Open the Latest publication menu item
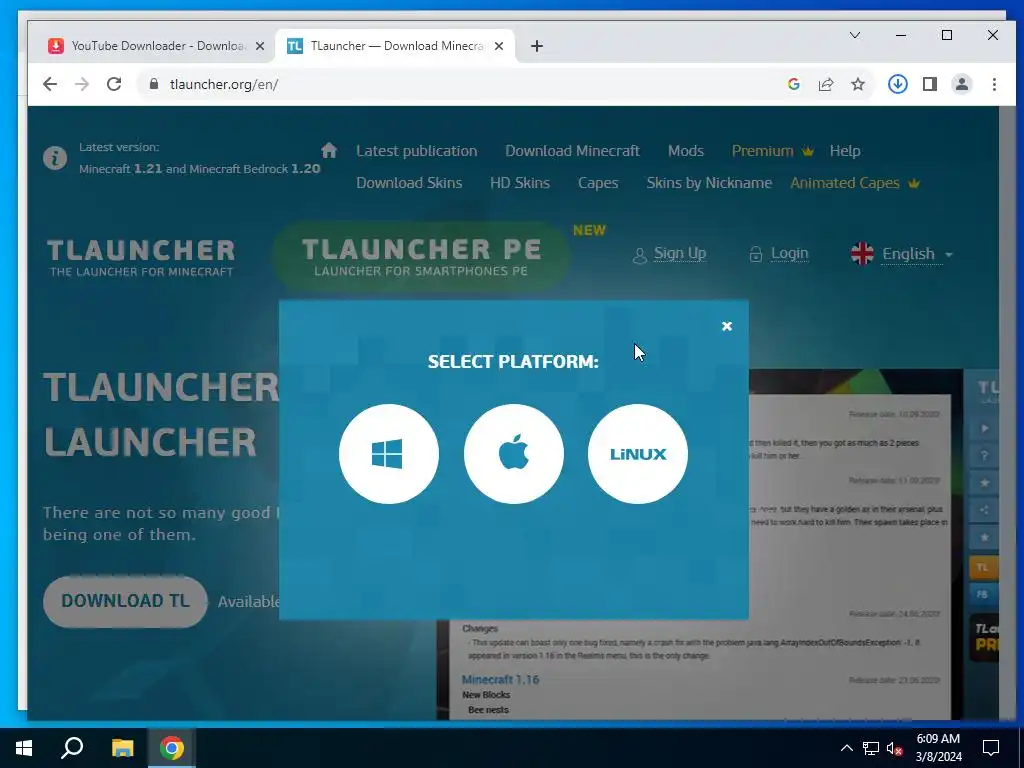 click(x=417, y=151)
